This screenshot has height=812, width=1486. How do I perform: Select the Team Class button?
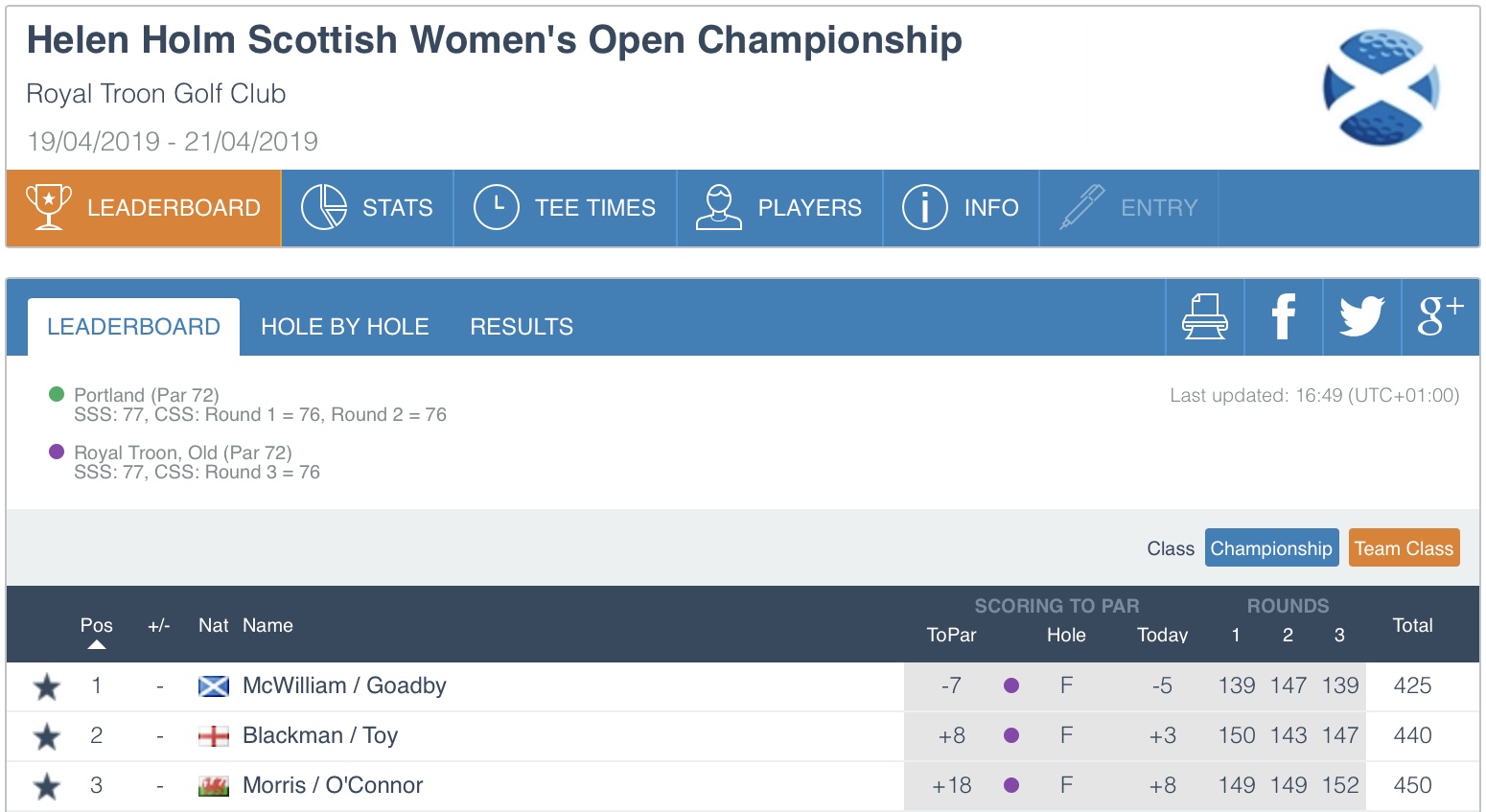pos(1404,547)
